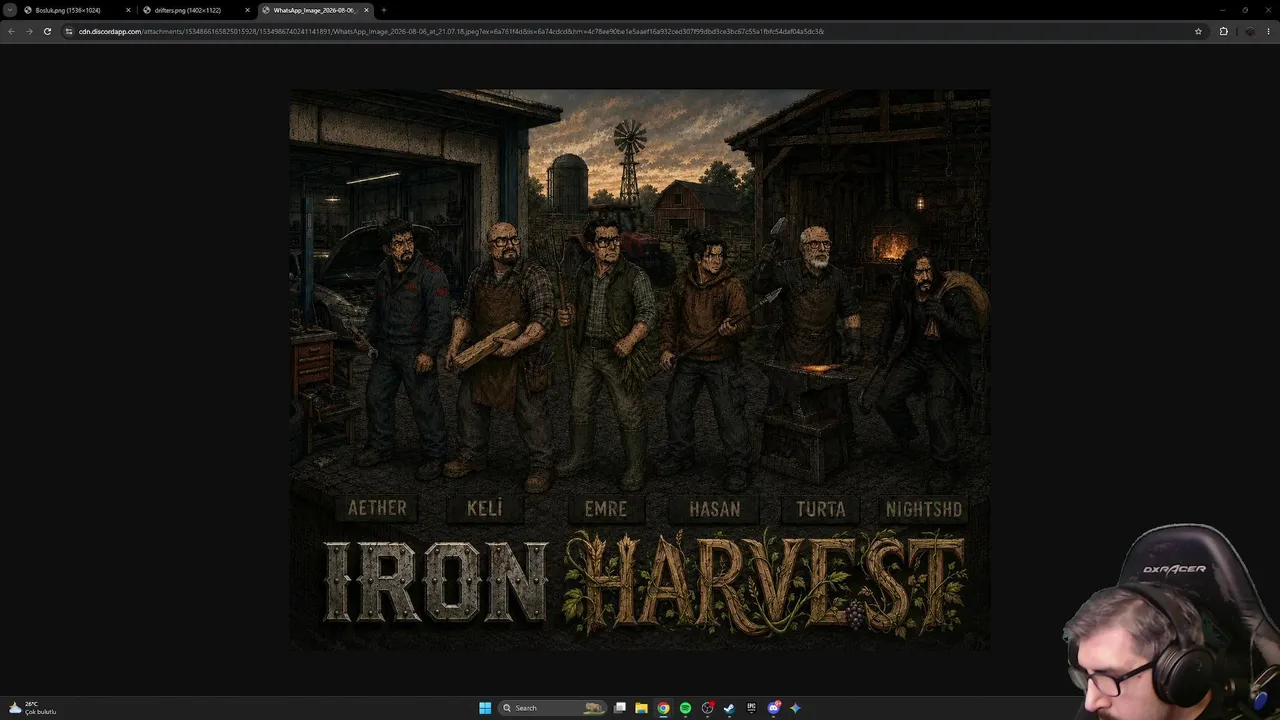Screen dimensions: 1280x720
Task: Switch to the Bosluk.png tab
Action: click(77, 10)
